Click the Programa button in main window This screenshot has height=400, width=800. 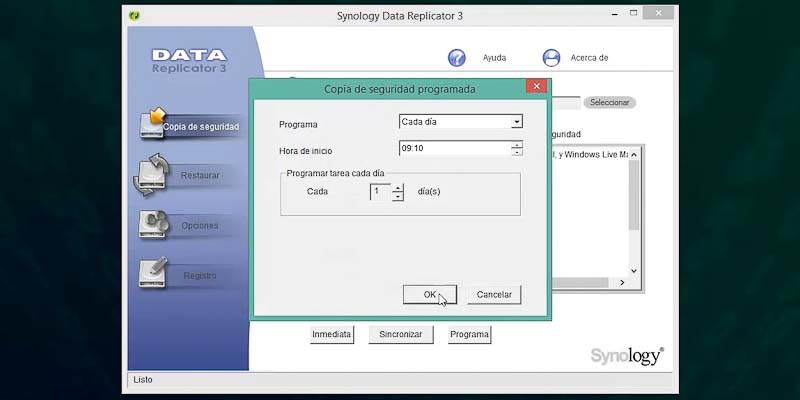pos(469,335)
